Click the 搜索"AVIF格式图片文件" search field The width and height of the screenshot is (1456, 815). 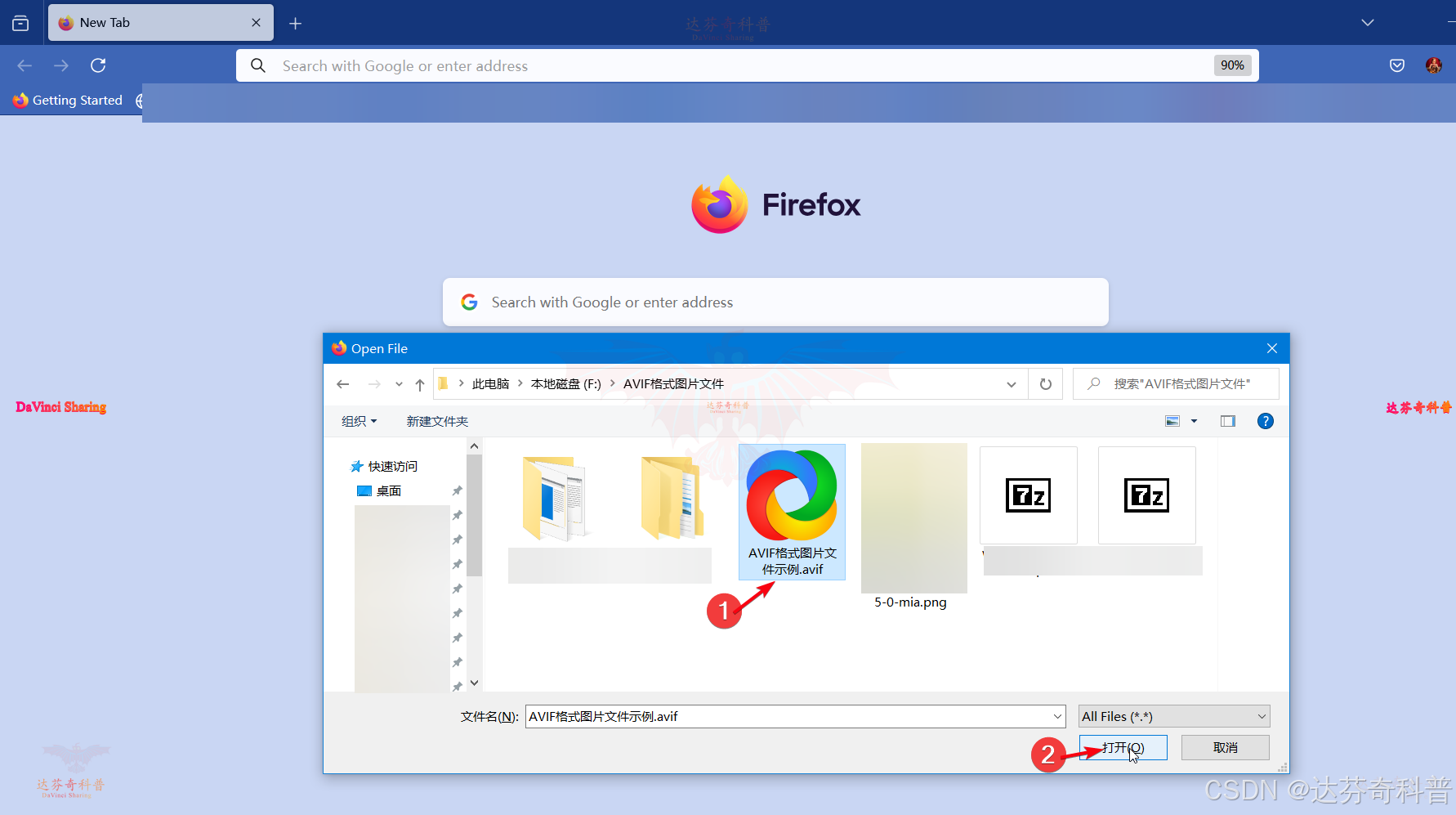tap(1176, 384)
